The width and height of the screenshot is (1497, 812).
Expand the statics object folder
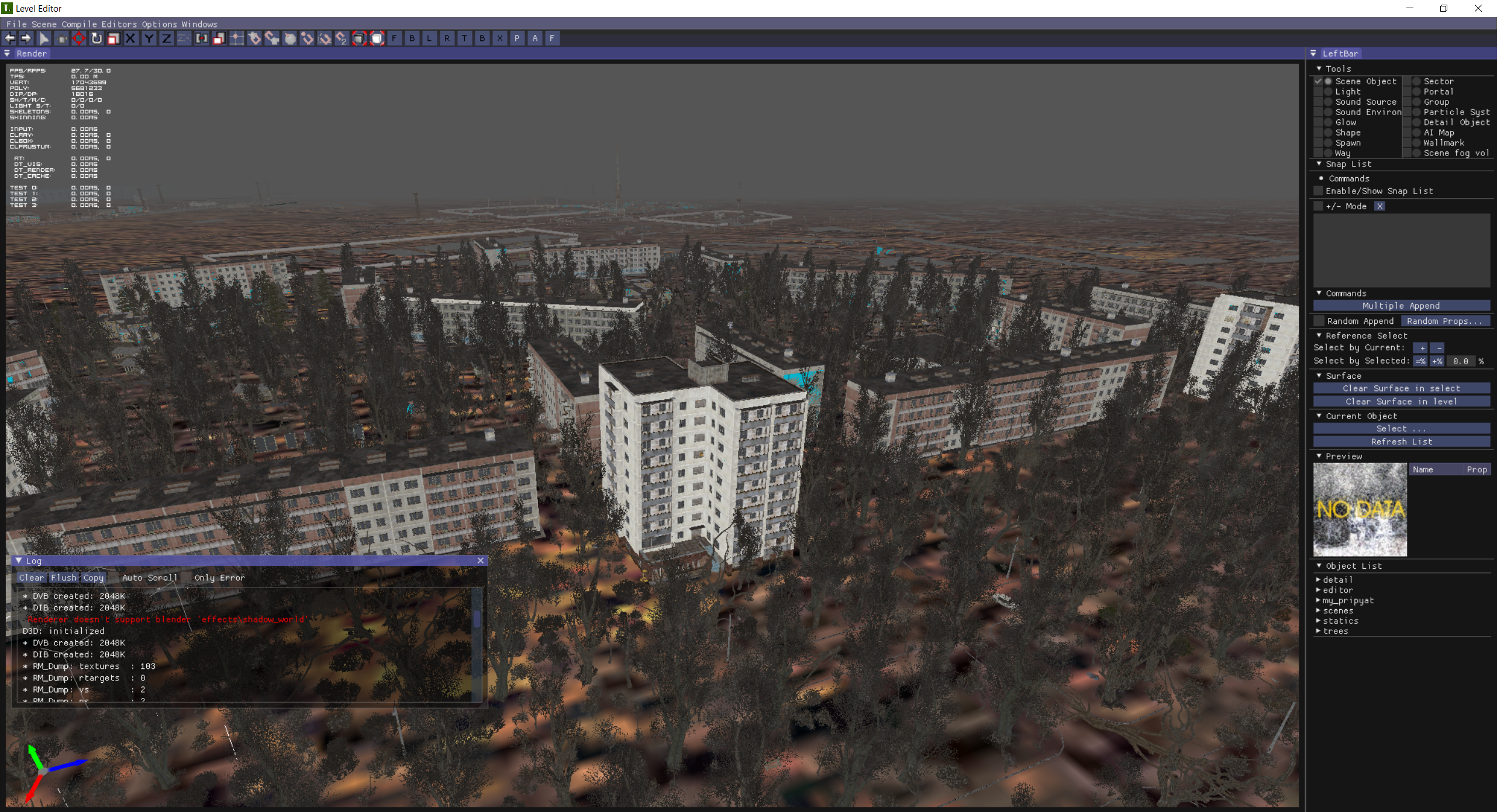click(x=1318, y=621)
